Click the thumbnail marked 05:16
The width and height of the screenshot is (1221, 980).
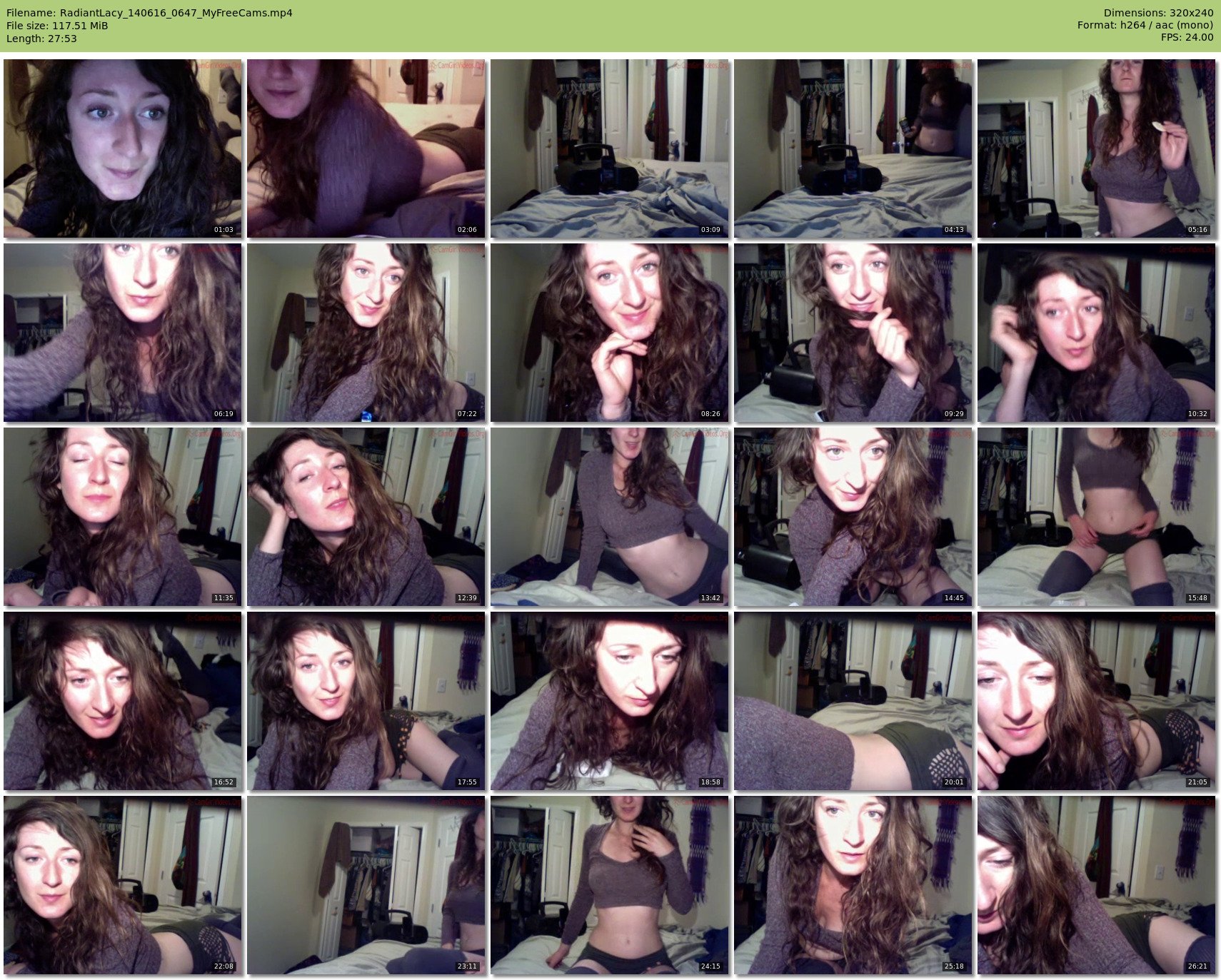point(1097,148)
